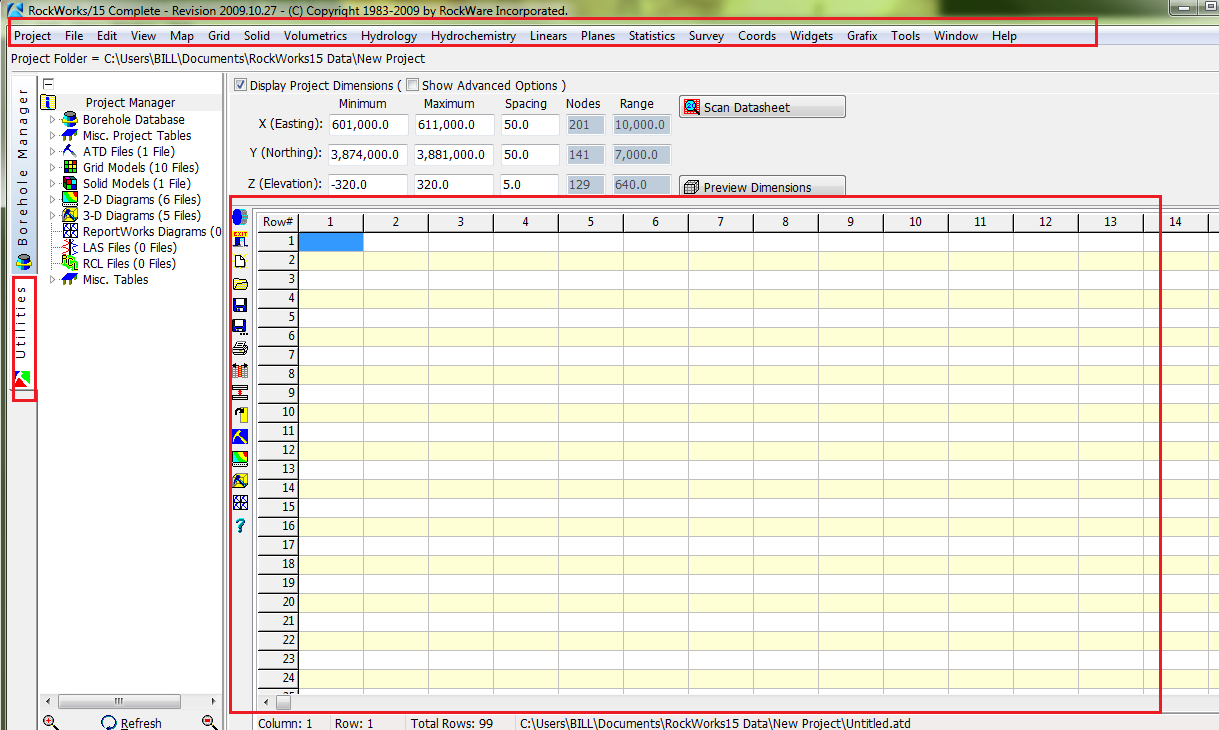Expand the 3-D Diagrams node
Viewport: 1219px width, 730px height.
coord(53,216)
